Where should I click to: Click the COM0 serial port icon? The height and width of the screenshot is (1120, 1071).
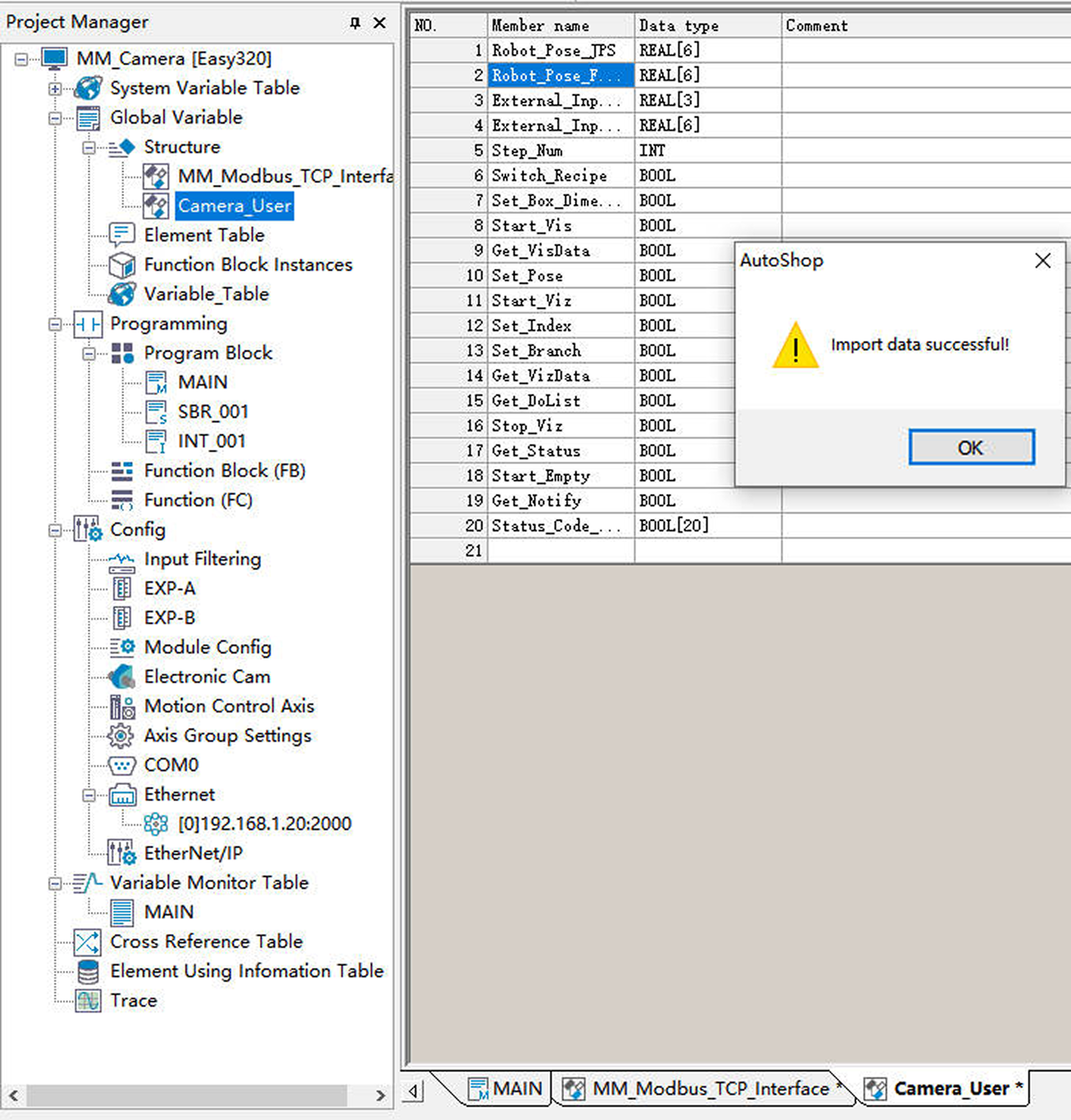point(122,765)
